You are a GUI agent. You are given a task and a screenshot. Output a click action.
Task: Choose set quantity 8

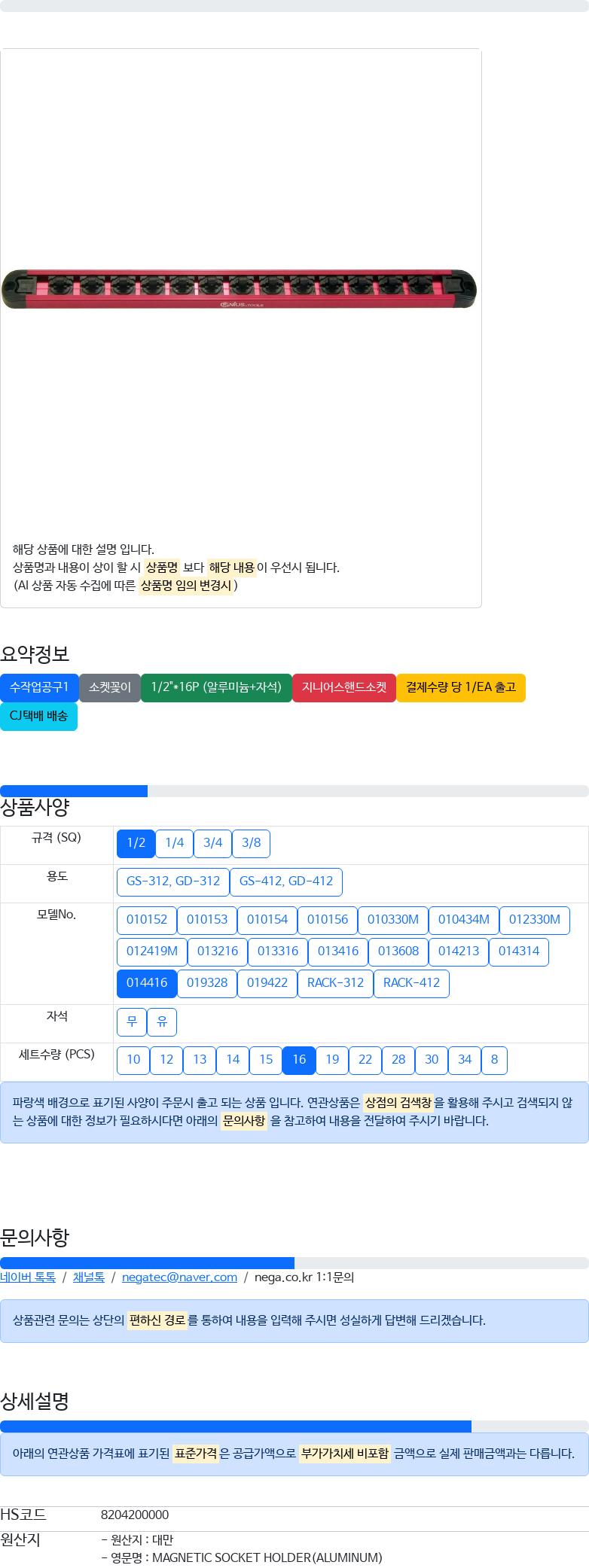tap(494, 1060)
